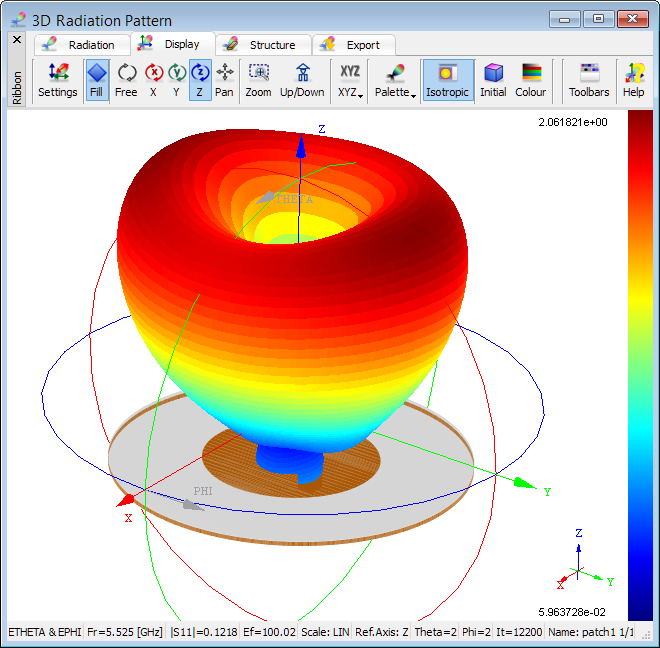Rotate view around X axis

tap(153, 80)
